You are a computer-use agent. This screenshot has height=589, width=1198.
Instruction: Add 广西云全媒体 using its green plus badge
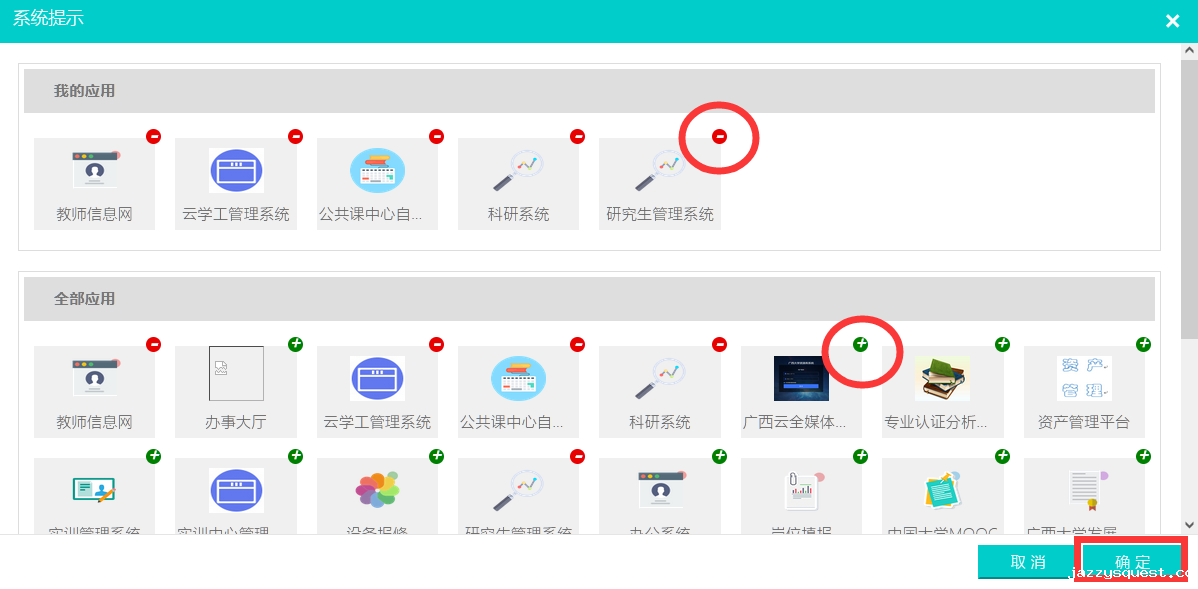(860, 344)
